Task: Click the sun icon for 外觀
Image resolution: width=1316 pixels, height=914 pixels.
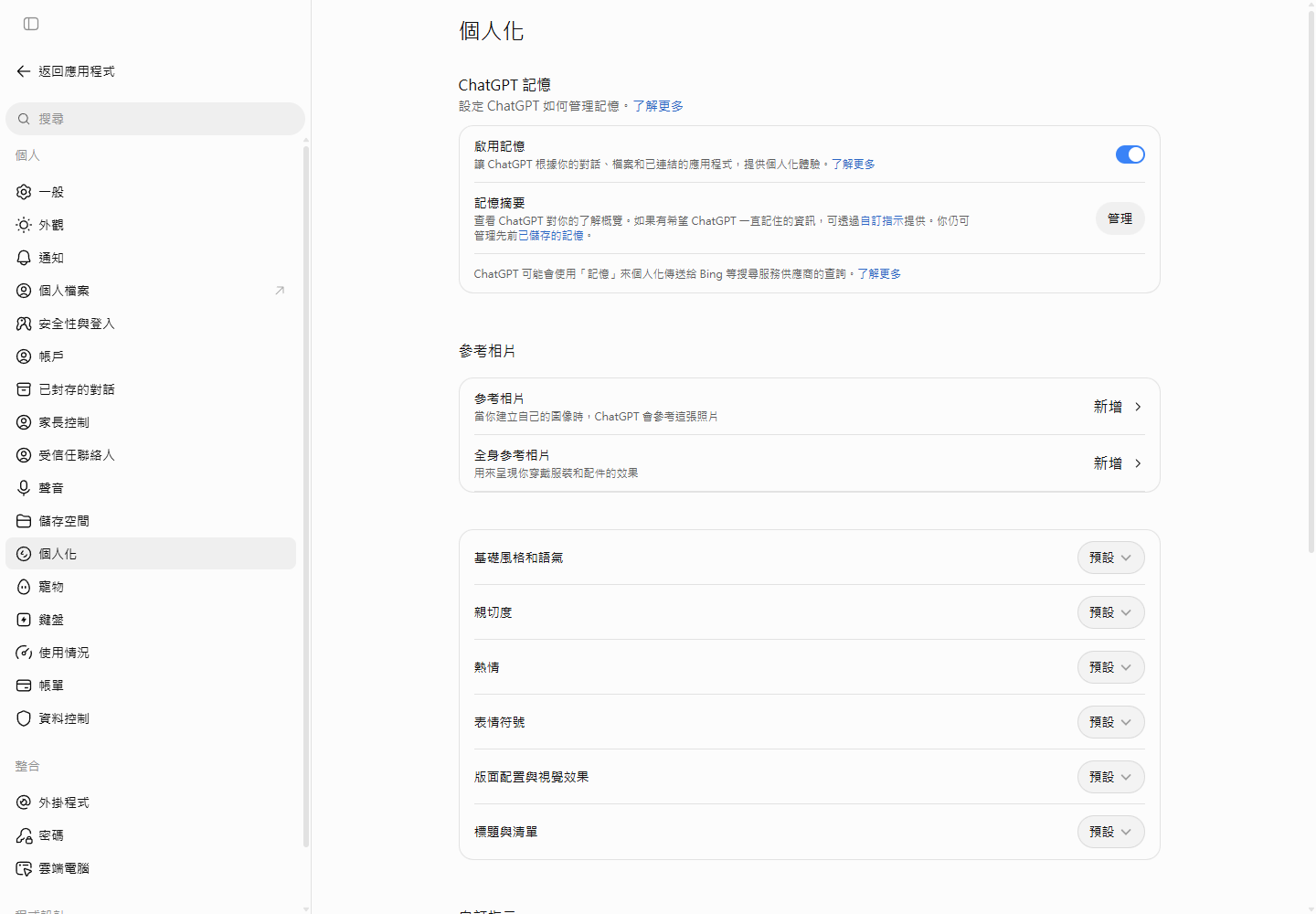Action: pos(24,225)
